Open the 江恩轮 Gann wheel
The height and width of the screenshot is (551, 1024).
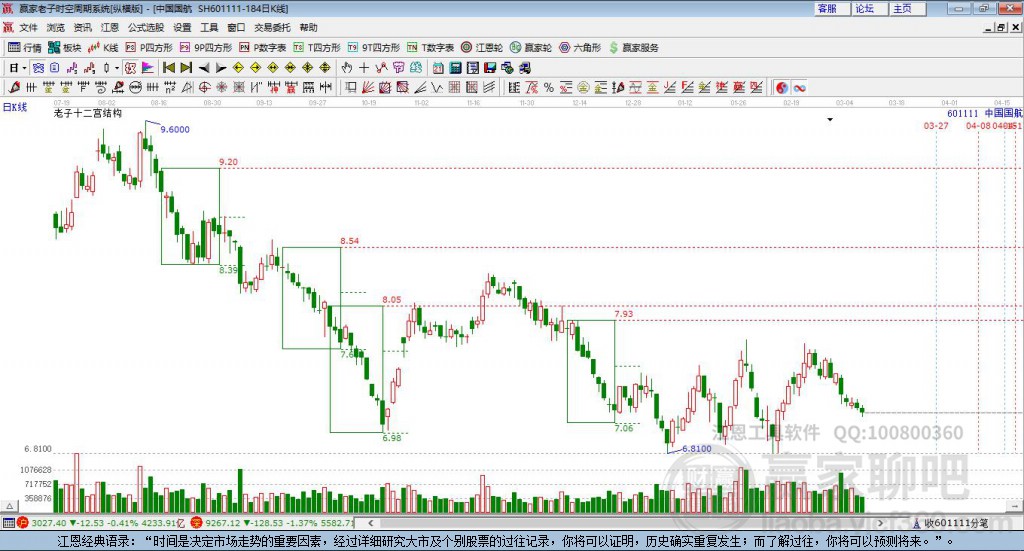(482, 48)
